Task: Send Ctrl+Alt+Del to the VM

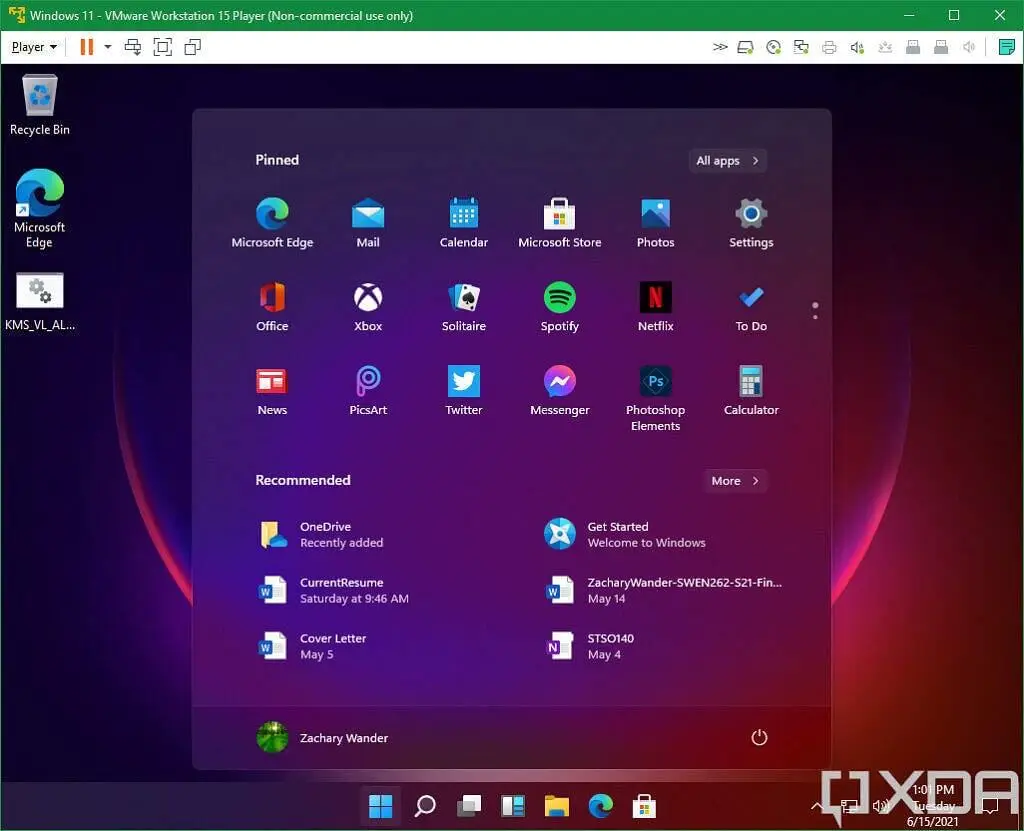Action: 133,46
